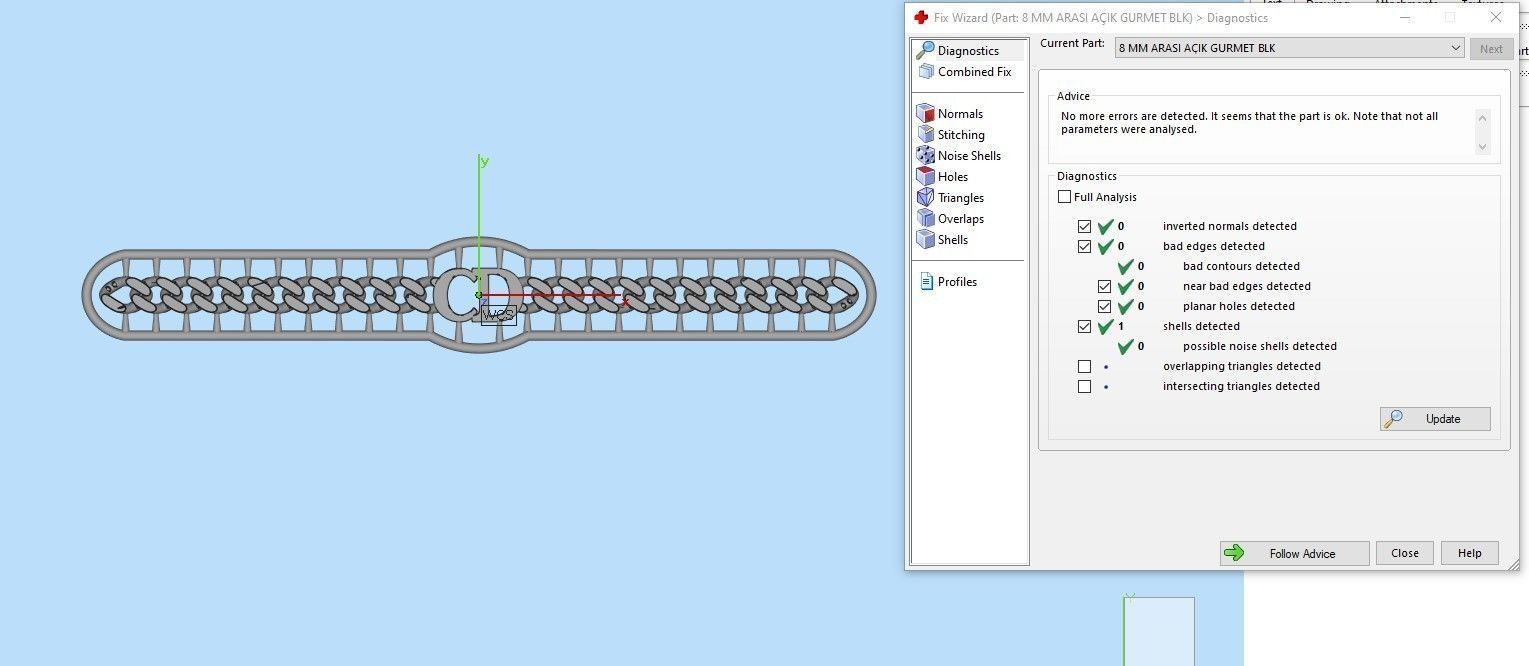
Task: Open the Current Part dropdown
Action: tap(1290, 48)
